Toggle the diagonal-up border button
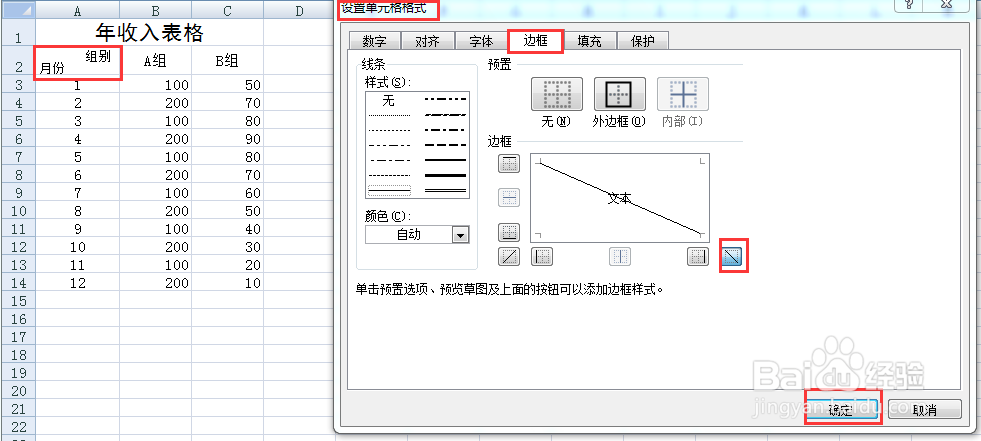 [x=509, y=256]
